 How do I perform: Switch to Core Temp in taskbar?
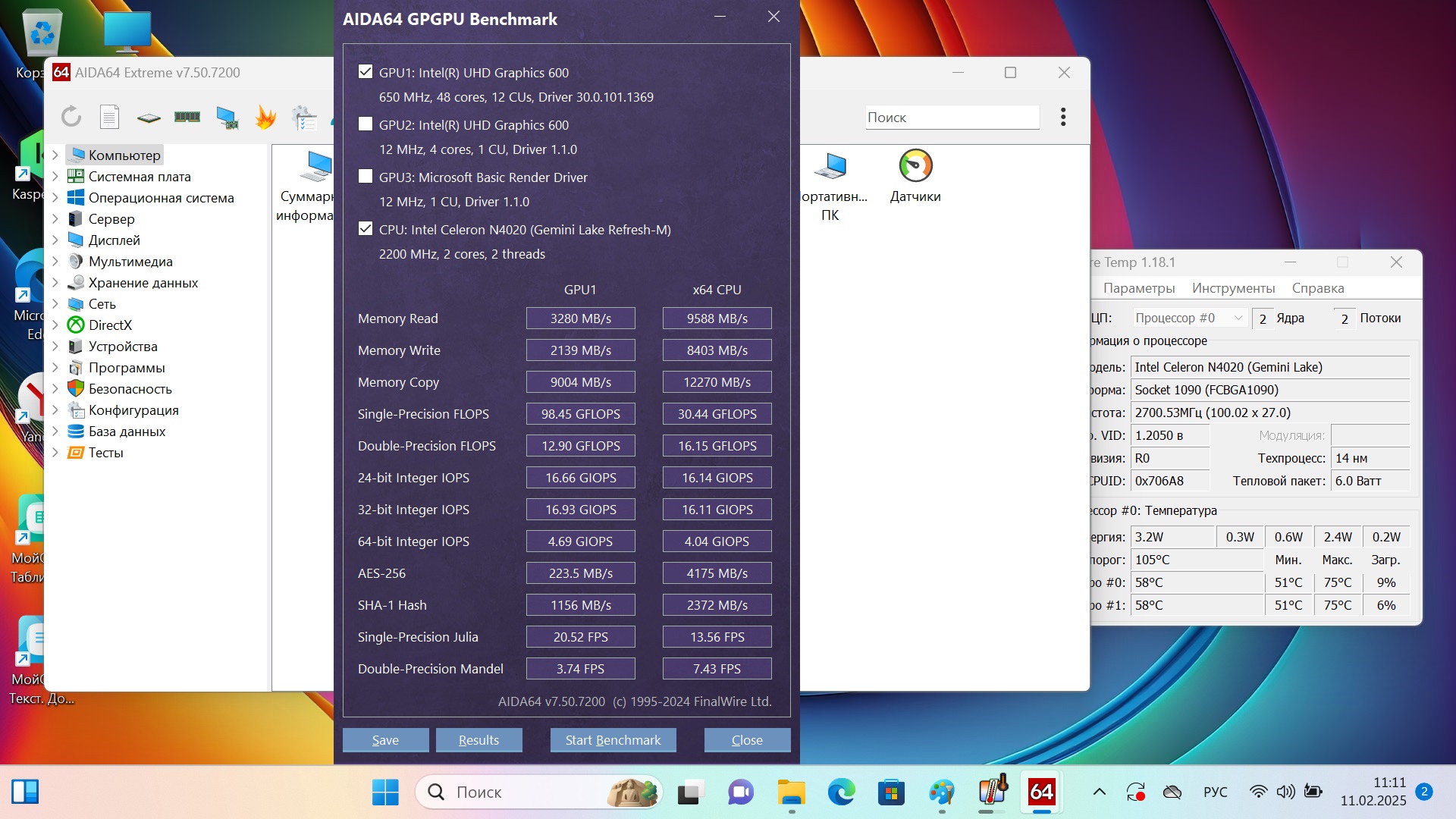click(x=992, y=792)
